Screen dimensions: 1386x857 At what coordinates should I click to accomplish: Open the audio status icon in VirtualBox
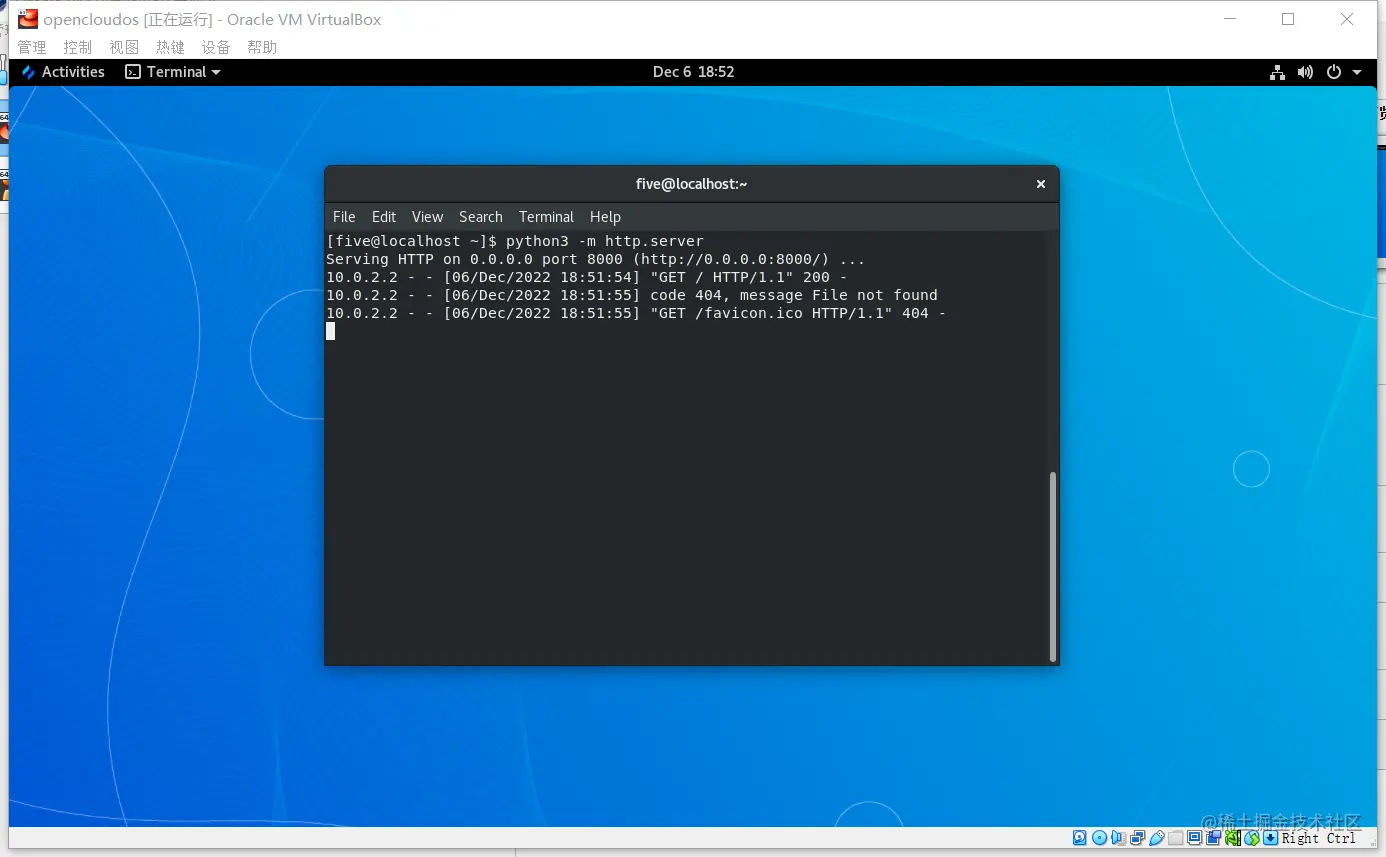(x=1119, y=838)
